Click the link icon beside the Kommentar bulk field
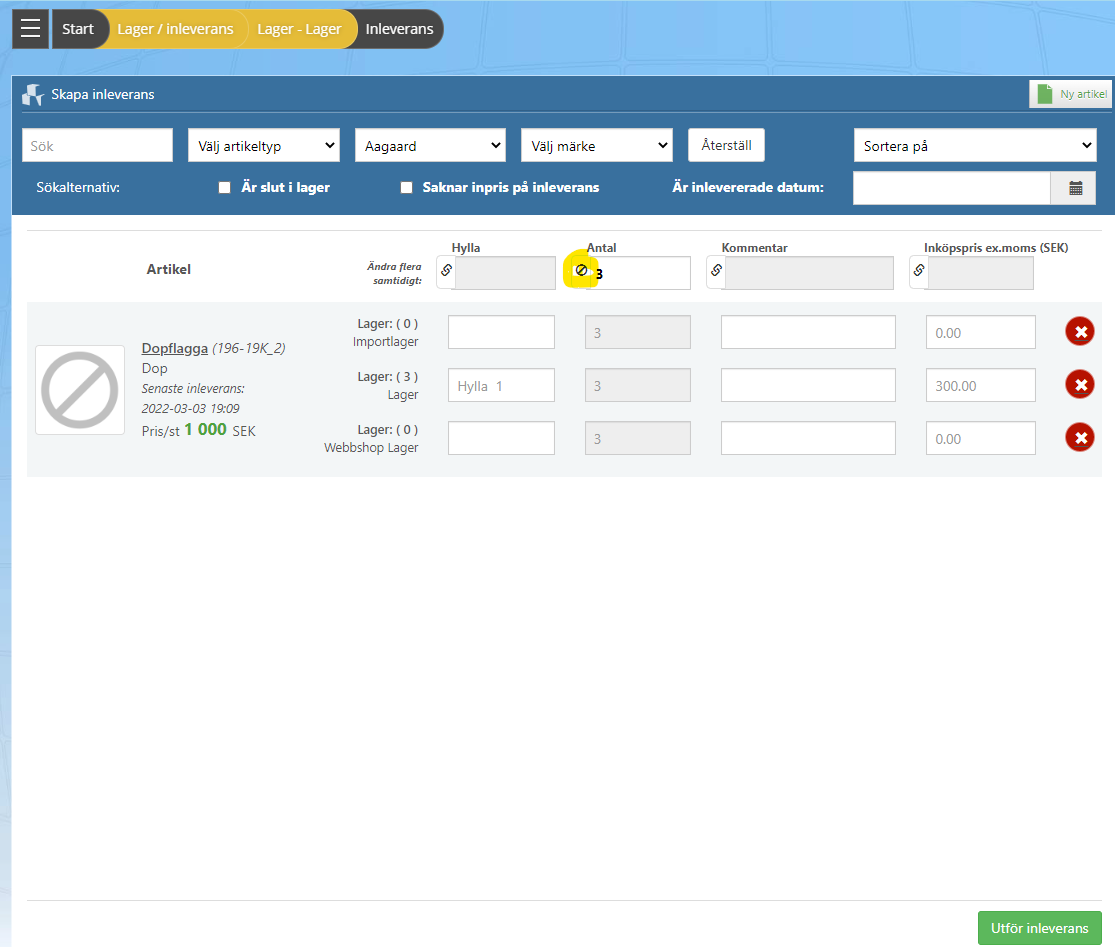This screenshot has width=1115, height=947. pos(716,270)
